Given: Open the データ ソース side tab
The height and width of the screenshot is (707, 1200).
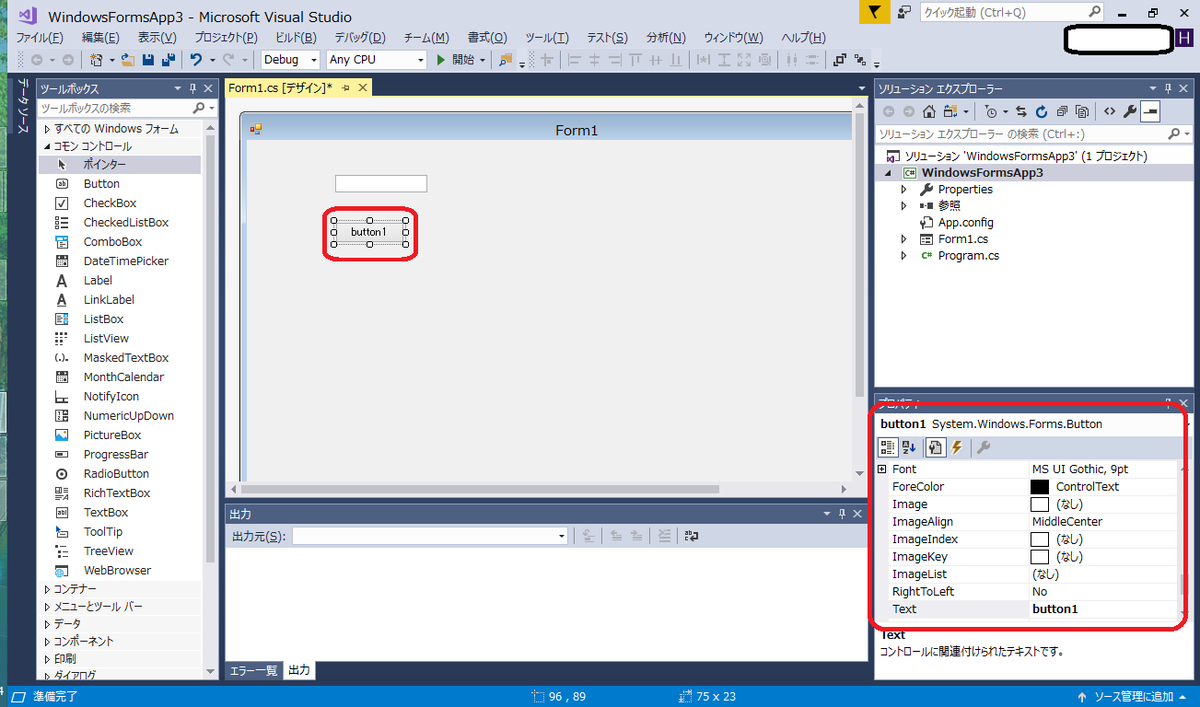Looking at the screenshot, I should [23, 106].
